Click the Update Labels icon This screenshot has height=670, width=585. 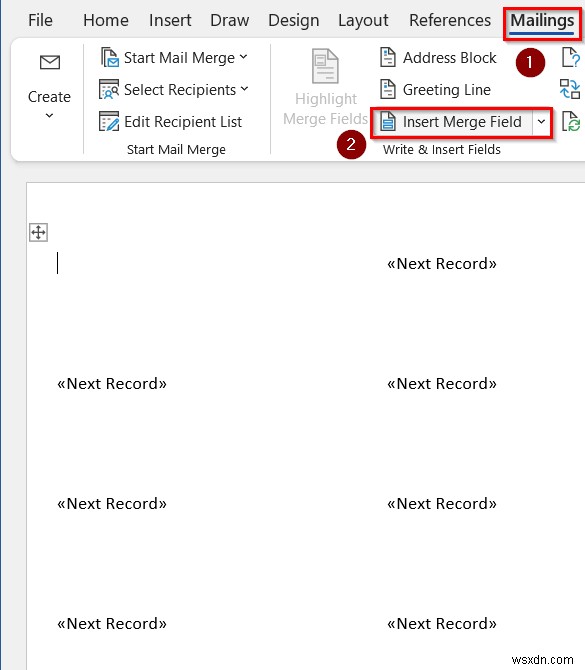(570, 121)
